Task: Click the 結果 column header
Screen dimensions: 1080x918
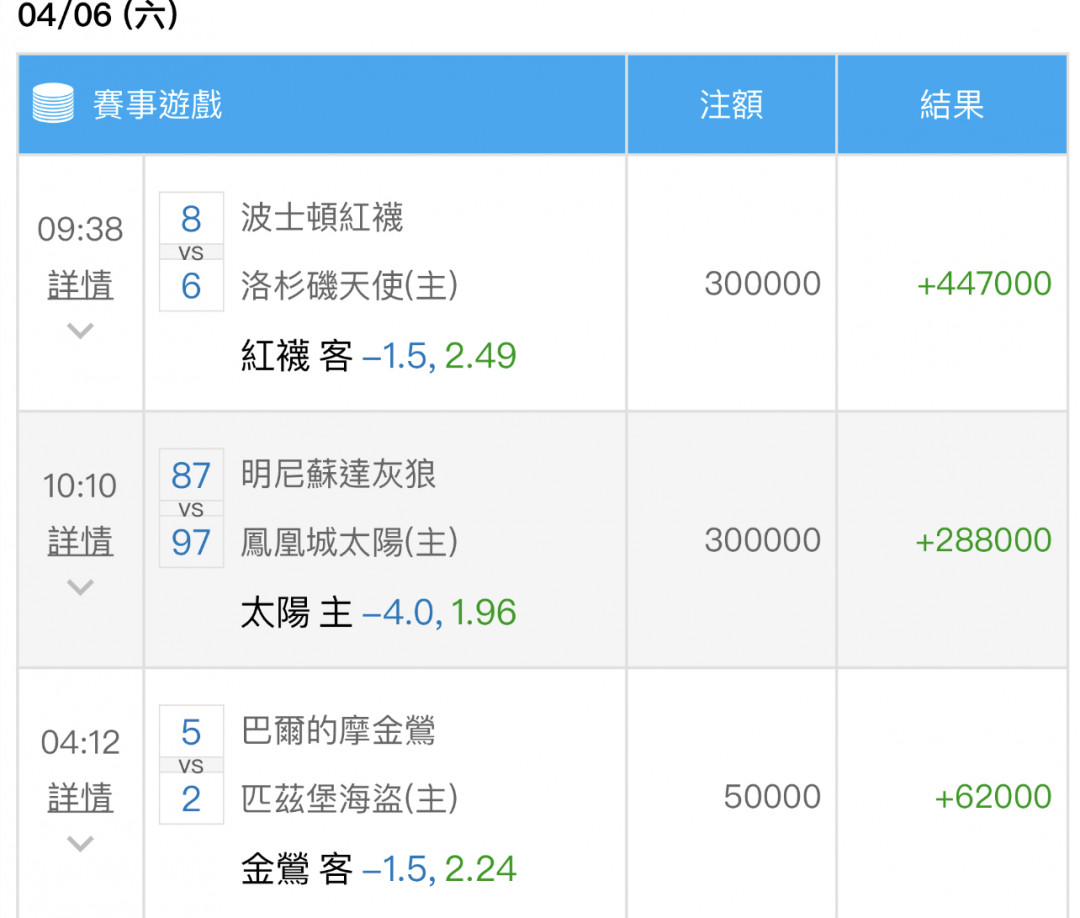Action: (x=952, y=104)
